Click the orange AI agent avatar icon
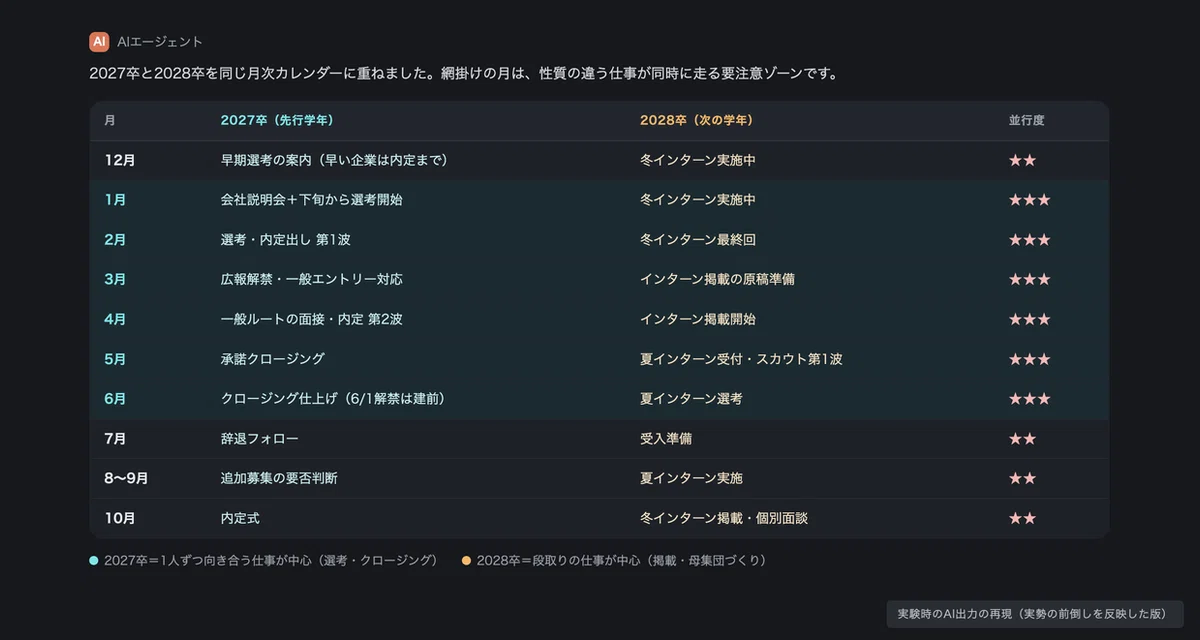Viewport: 1200px width, 640px height. [x=99, y=41]
